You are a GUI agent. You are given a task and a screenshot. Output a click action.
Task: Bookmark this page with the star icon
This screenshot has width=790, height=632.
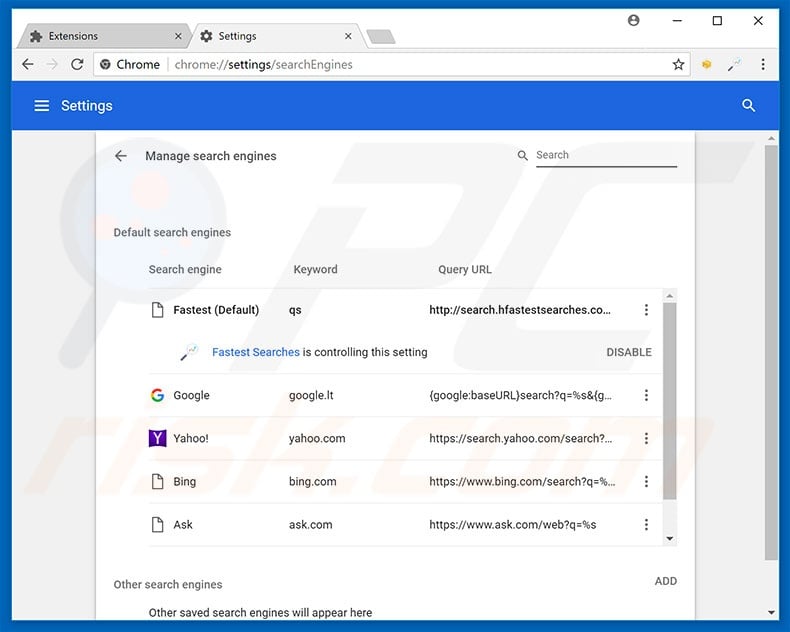(x=678, y=65)
